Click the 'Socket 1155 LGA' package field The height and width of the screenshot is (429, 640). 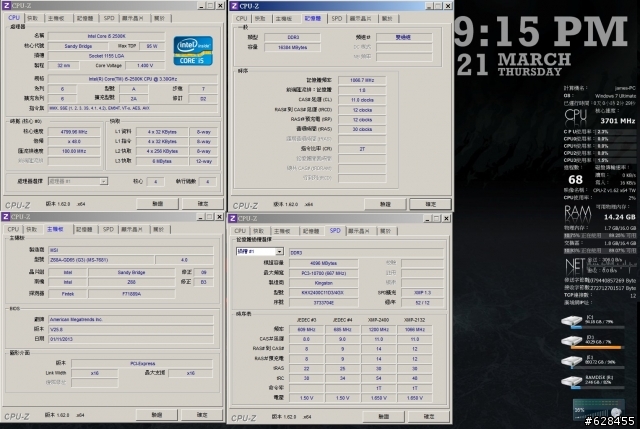[x=106, y=56]
